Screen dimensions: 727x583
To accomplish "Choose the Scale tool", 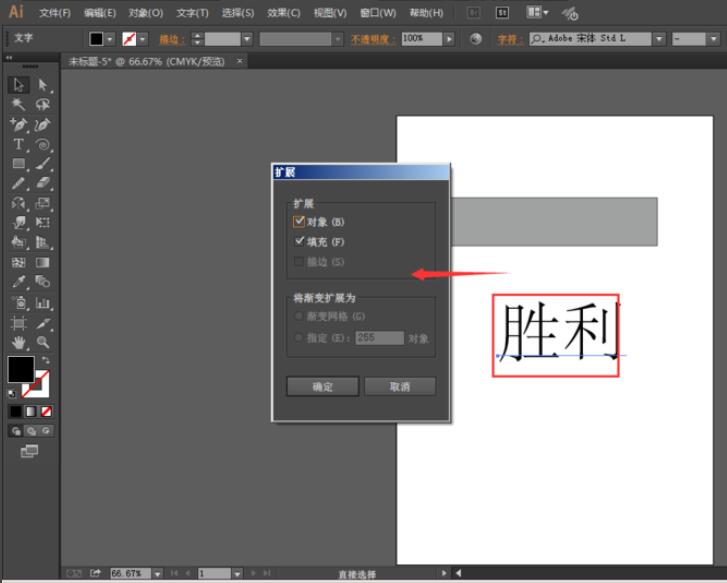I will tap(43, 203).
